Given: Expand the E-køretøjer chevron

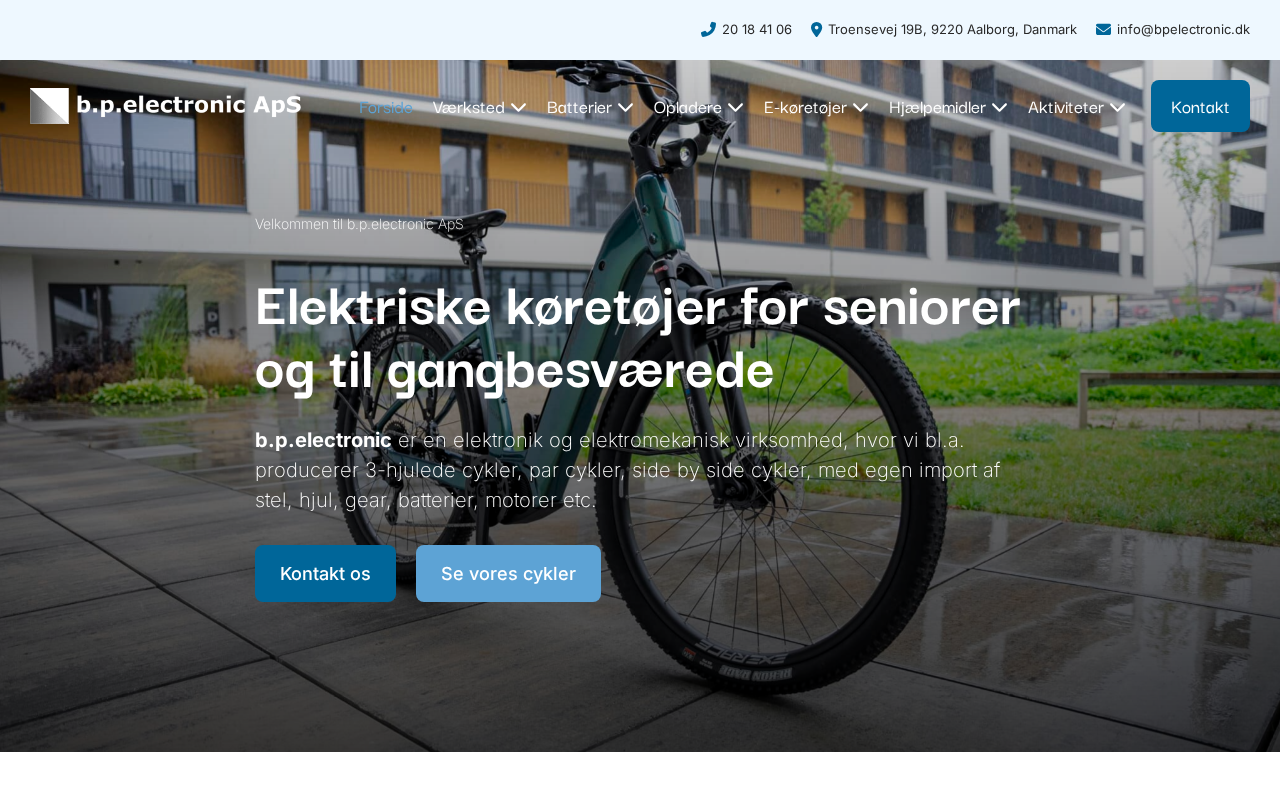Looking at the screenshot, I should point(860,107).
